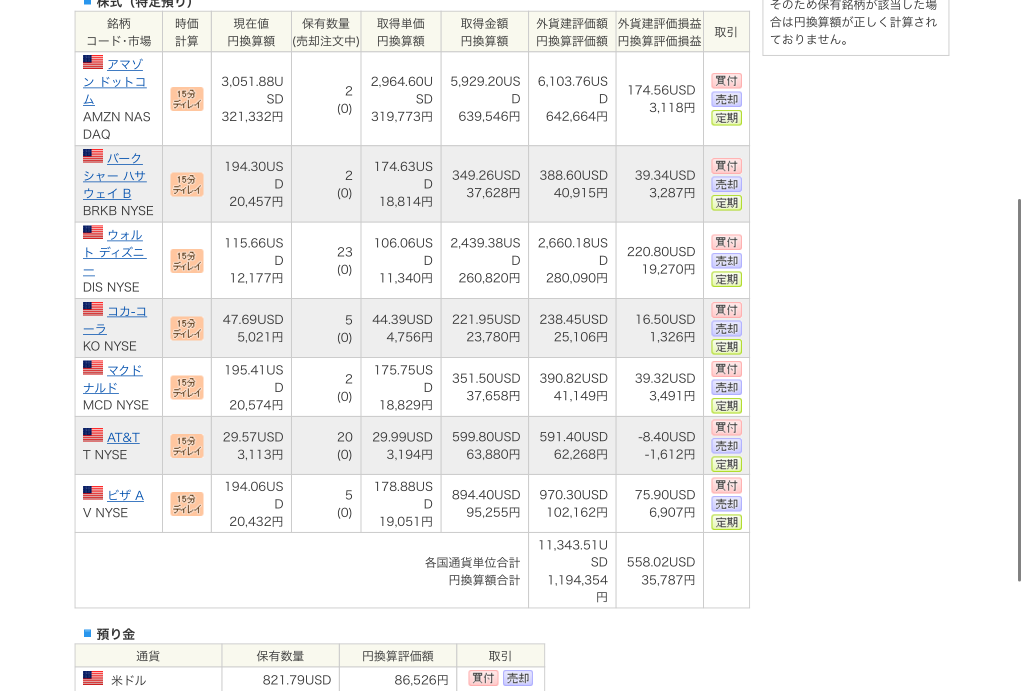
Task: Click the 15分ディレイ badge in BRKB row
Action: [187, 184]
